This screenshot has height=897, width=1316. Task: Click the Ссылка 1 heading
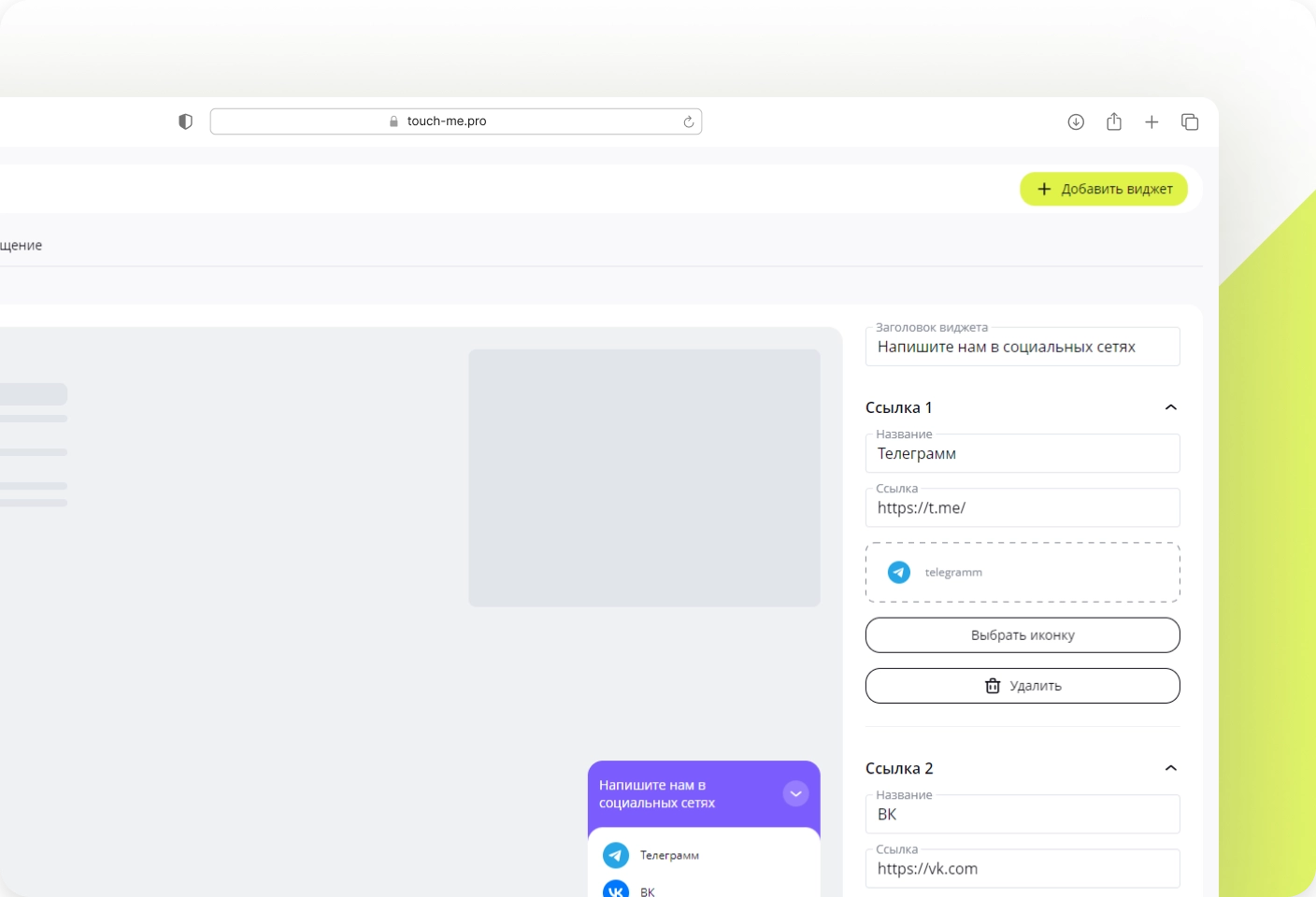click(899, 407)
